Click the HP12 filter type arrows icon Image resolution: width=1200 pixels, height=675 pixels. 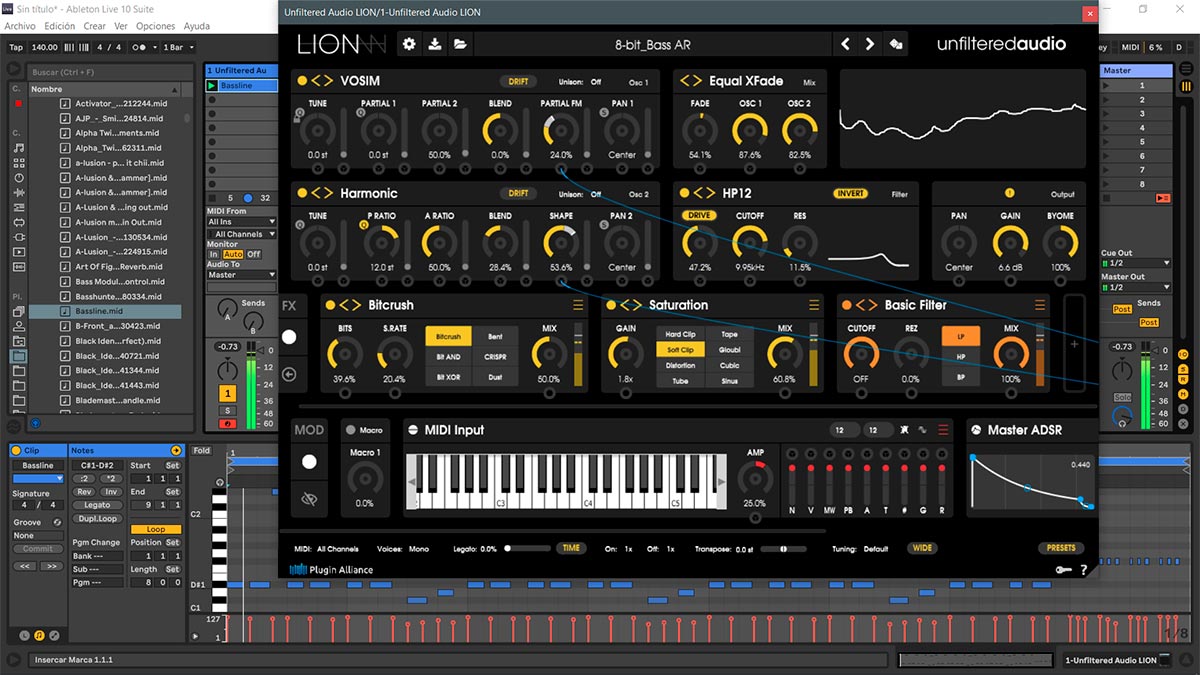click(705, 193)
